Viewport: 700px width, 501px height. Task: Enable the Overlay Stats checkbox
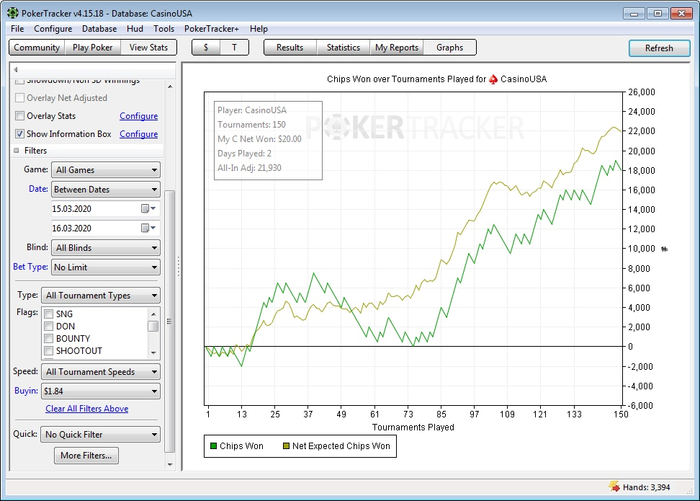(x=20, y=116)
